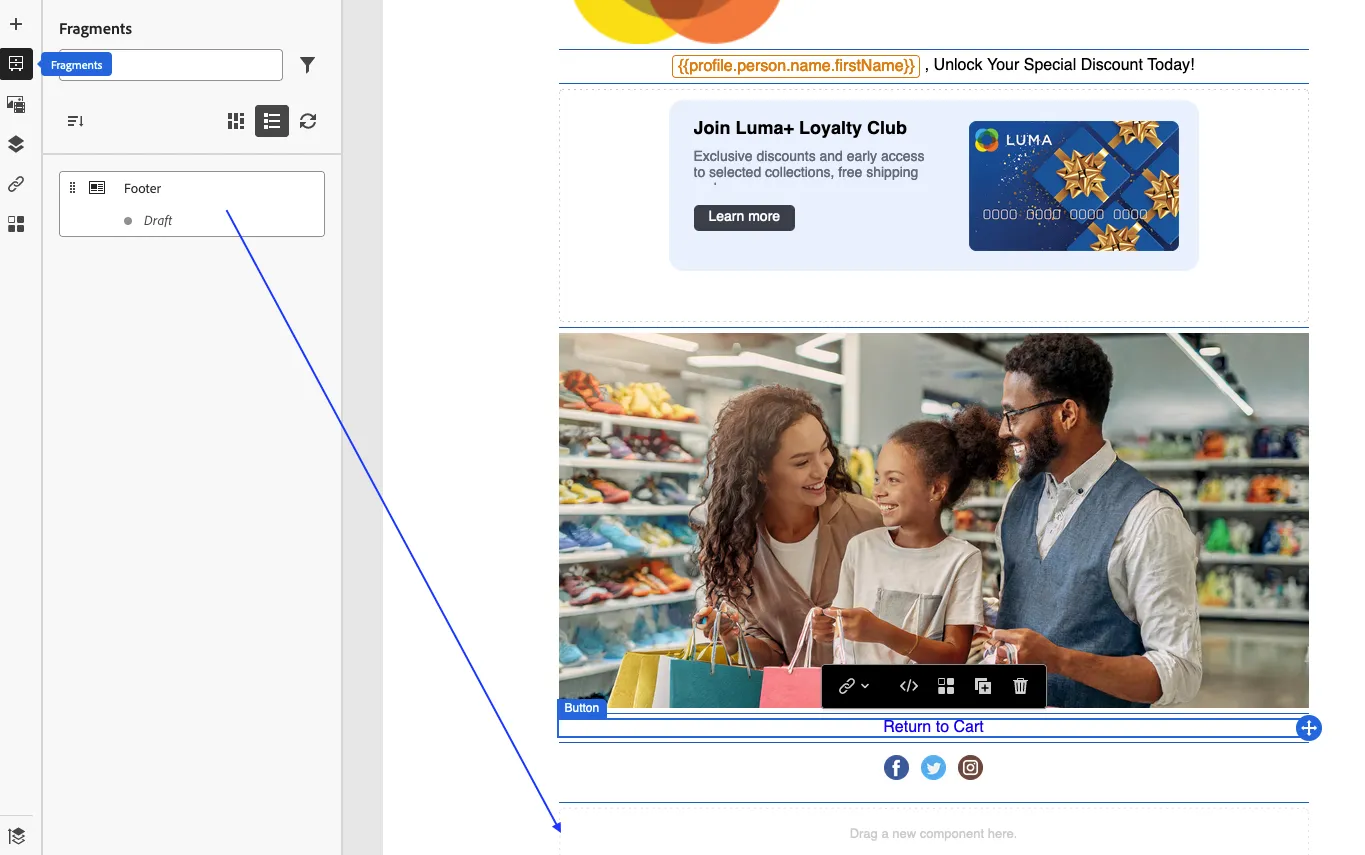
Task: Switch fragments to grid view
Action: pos(236,121)
